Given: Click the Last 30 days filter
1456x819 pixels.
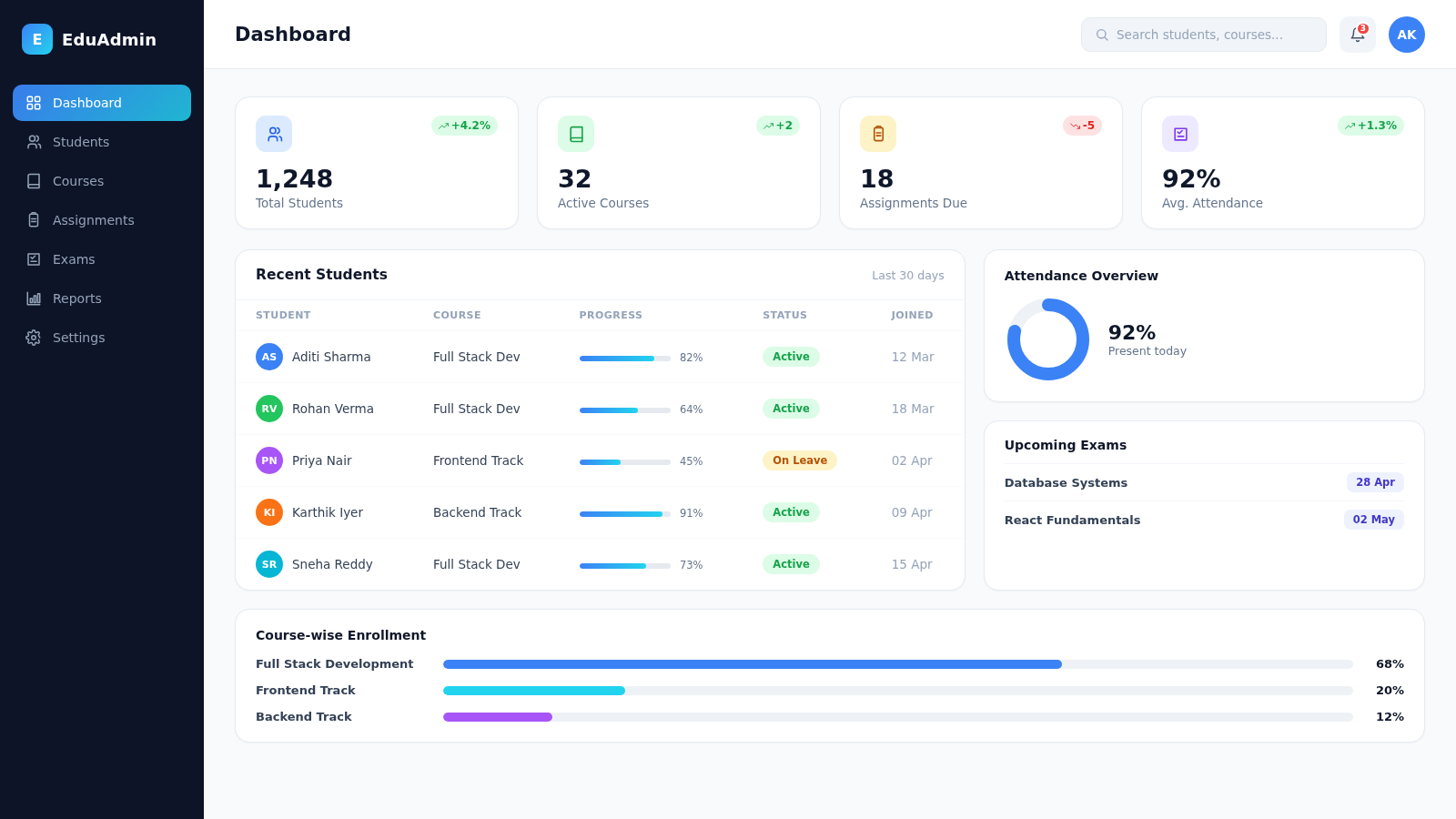Looking at the screenshot, I should point(908,276).
